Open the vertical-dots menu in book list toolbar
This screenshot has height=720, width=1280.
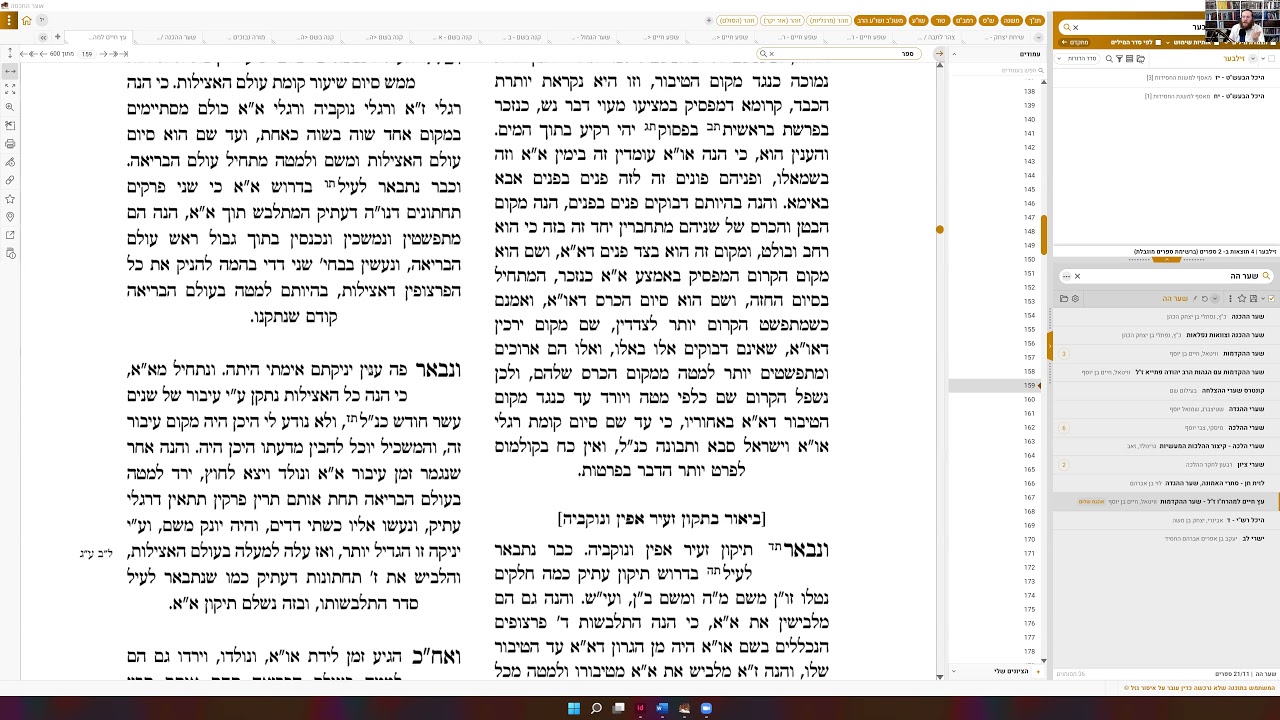pos(1230,298)
